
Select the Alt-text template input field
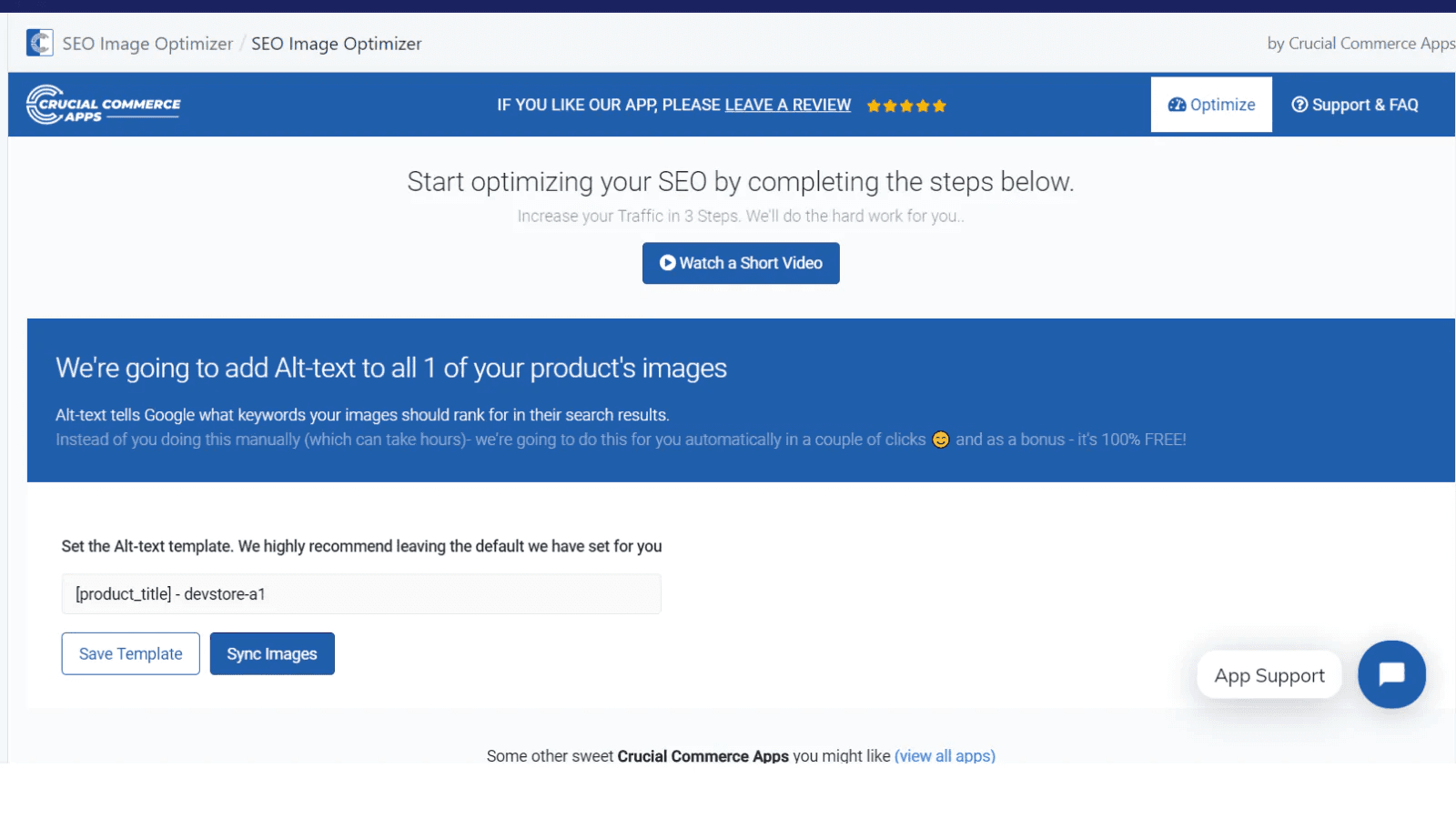[x=360, y=593]
